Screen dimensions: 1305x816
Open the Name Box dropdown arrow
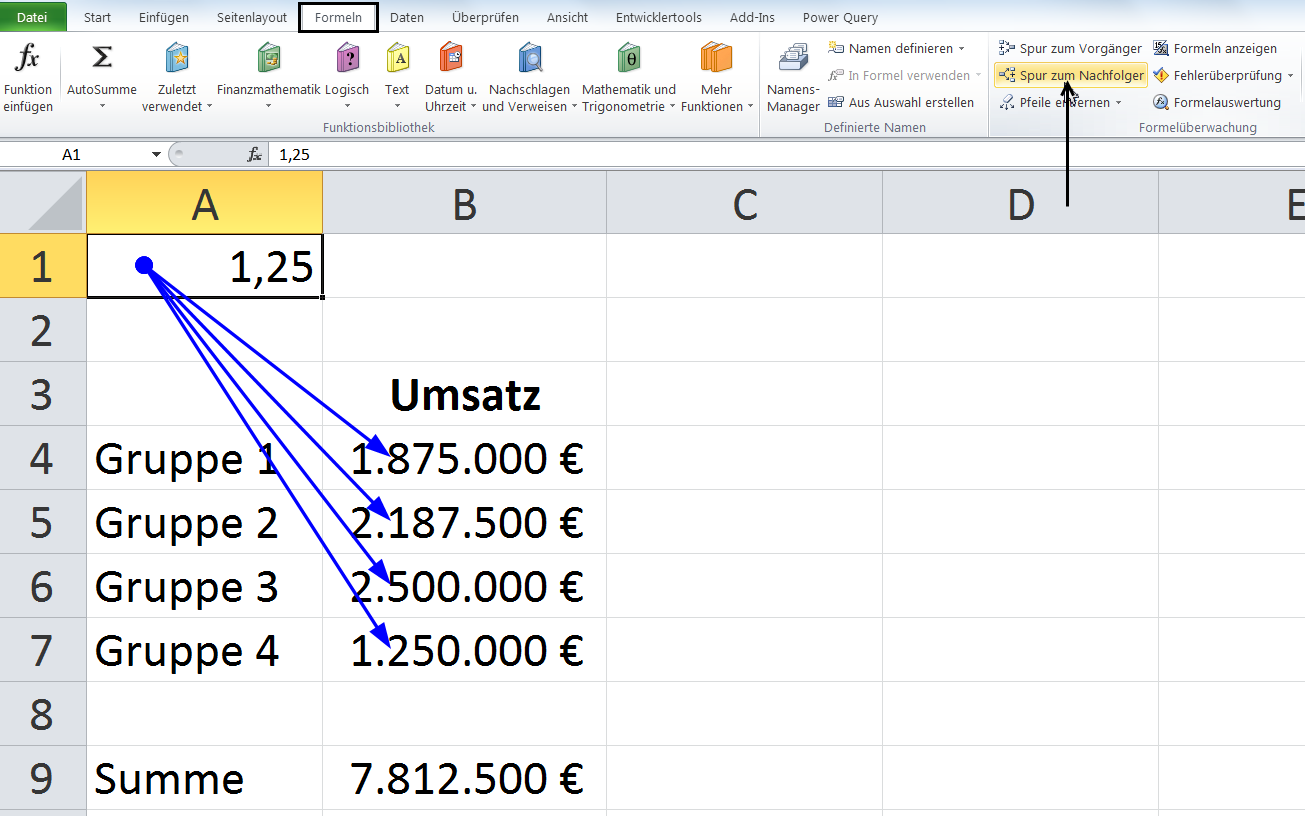pyautogui.click(x=156, y=154)
